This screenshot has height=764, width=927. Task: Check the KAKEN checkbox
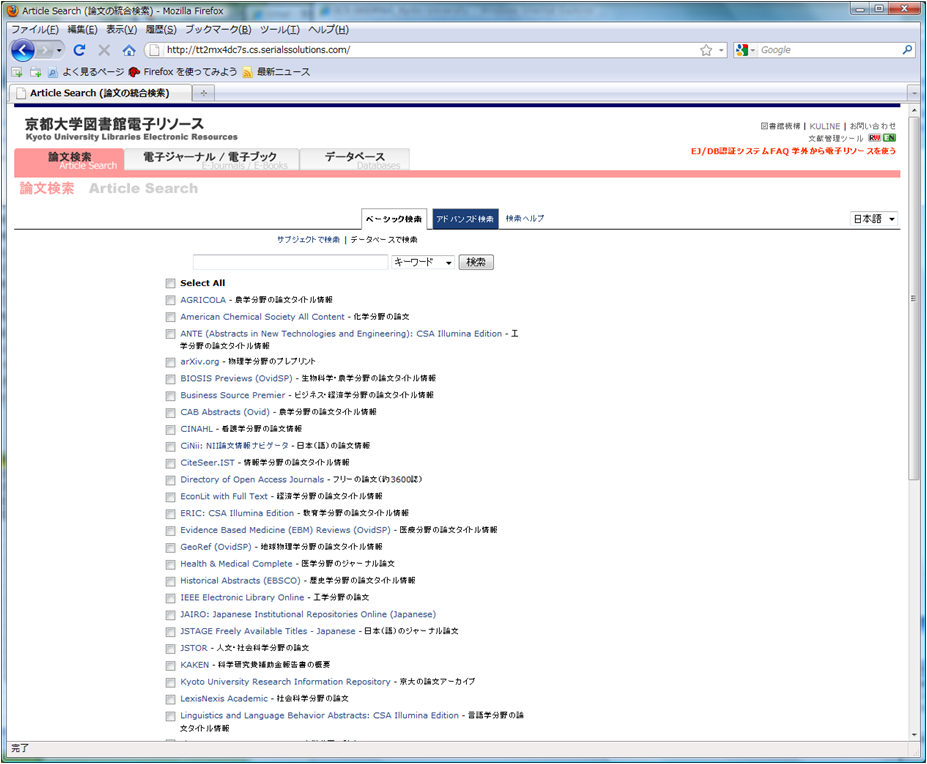[x=170, y=666]
